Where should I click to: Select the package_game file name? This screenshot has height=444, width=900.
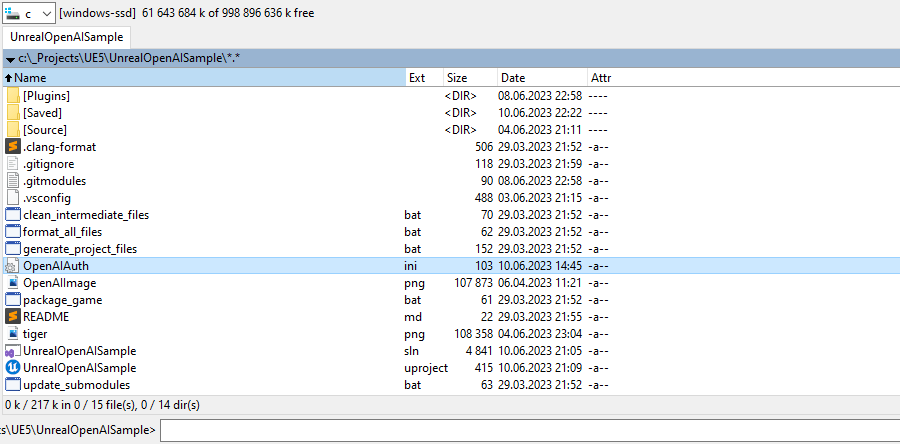[x=63, y=300]
